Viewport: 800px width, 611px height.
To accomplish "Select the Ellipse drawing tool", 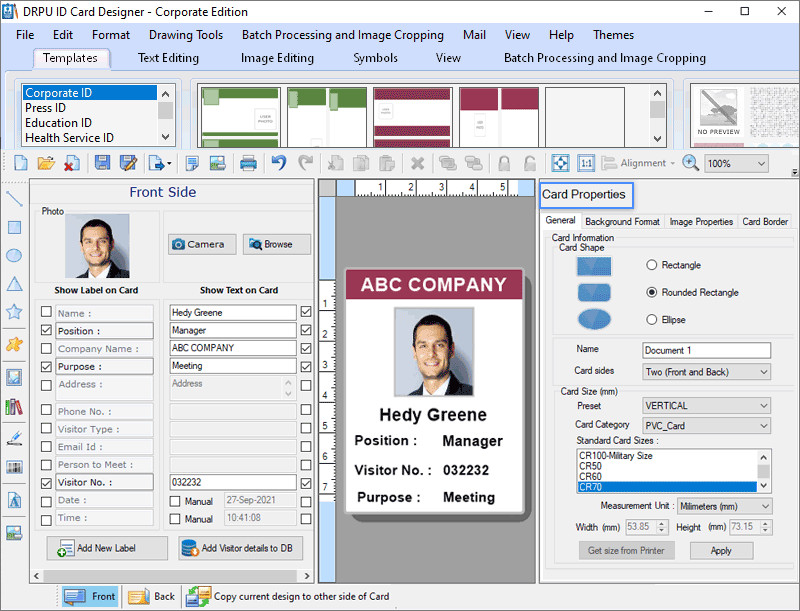I will (14, 255).
